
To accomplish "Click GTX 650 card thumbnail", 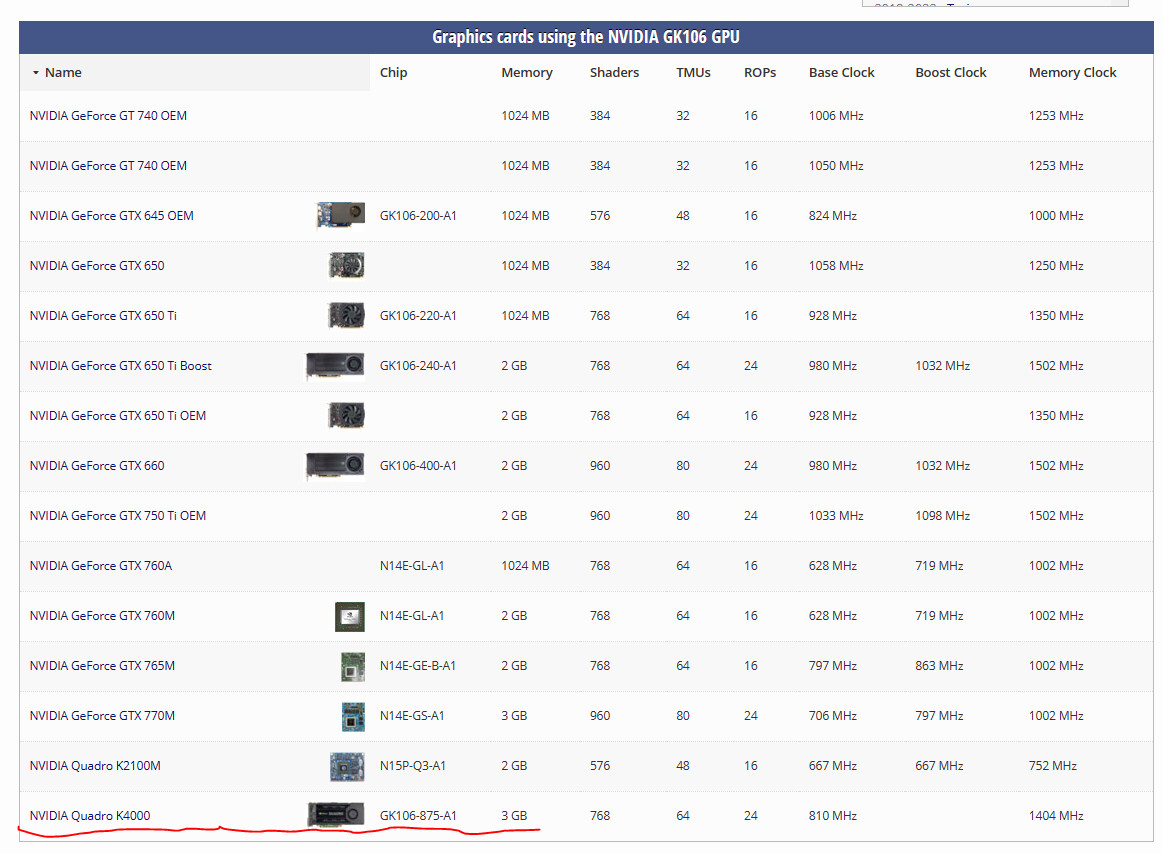I will pos(347,265).
